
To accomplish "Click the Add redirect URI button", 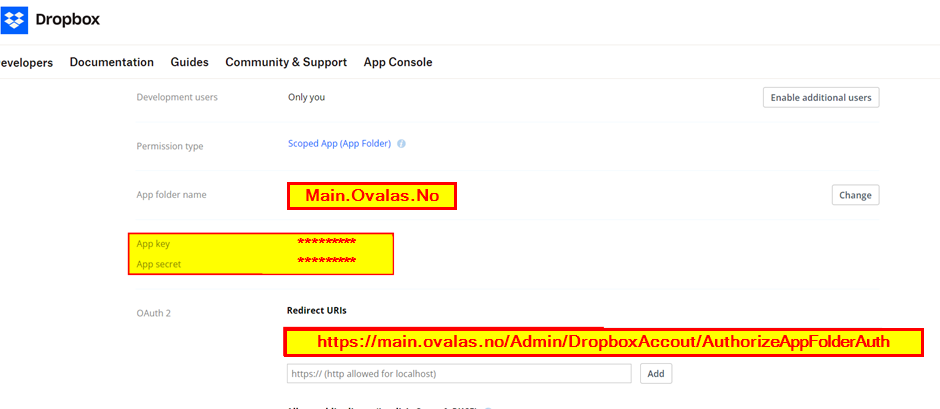I will click(656, 374).
